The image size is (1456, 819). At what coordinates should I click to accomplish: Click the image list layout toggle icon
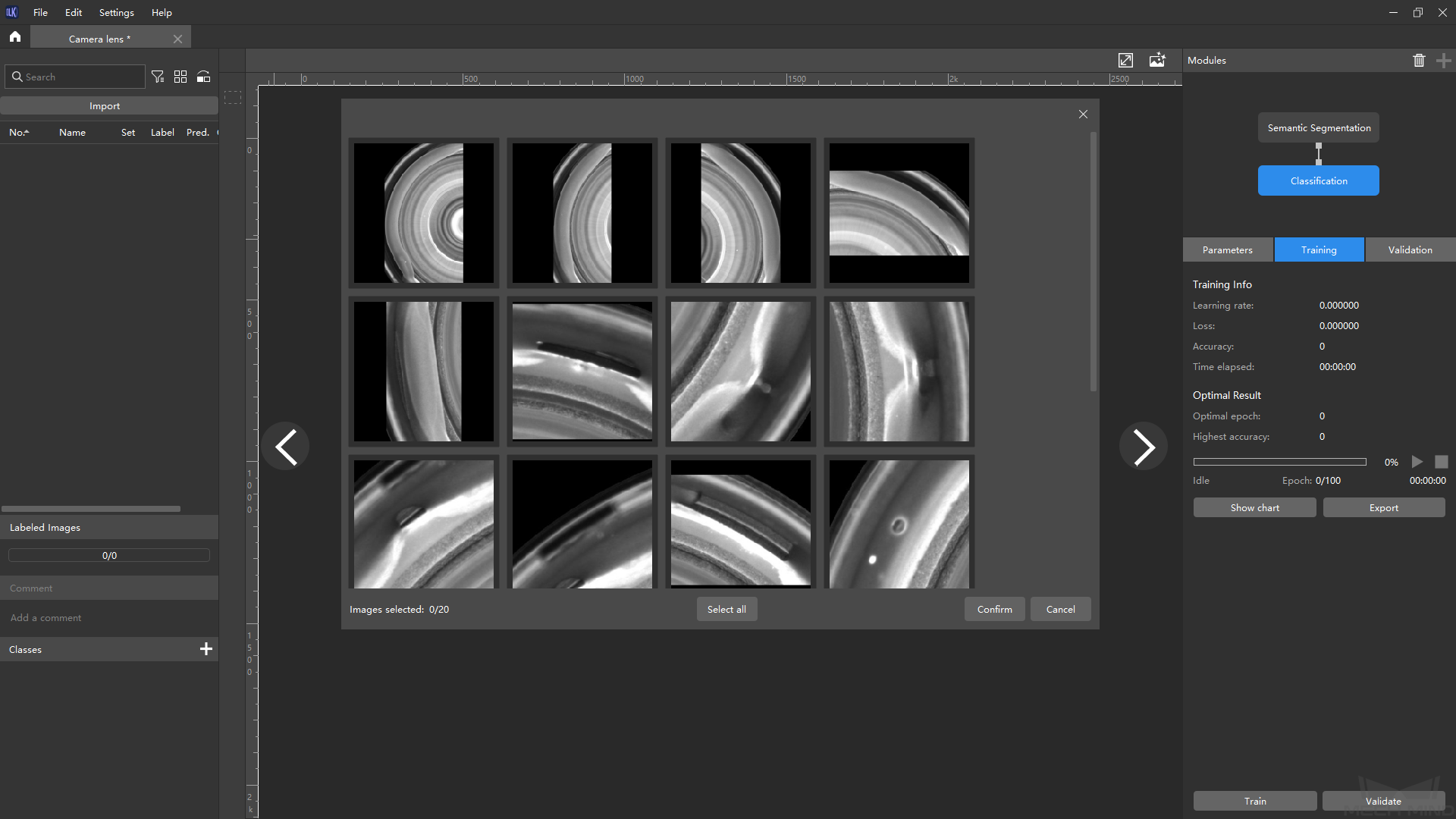[203, 77]
